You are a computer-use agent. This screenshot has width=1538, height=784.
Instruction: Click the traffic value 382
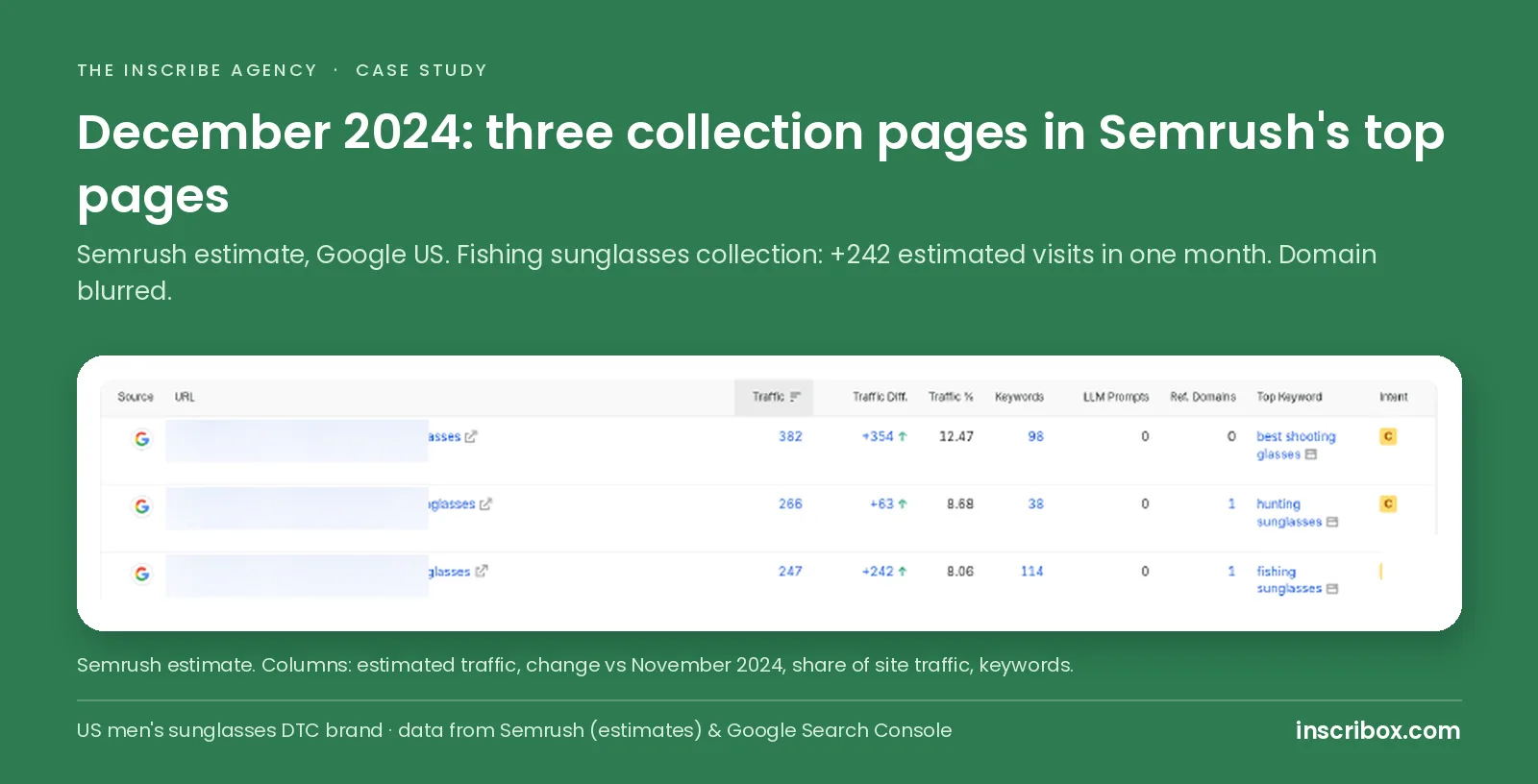click(790, 436)
